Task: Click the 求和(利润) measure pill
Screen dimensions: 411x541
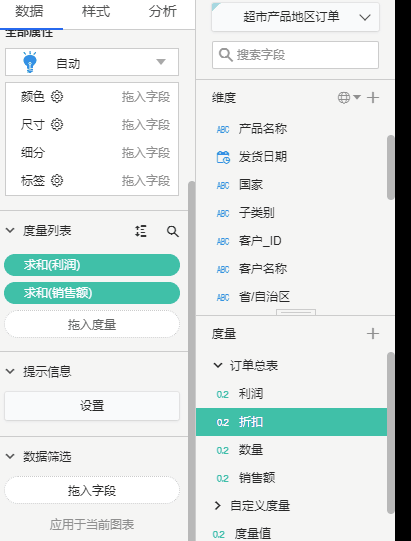Action: [x=92, y=265]
